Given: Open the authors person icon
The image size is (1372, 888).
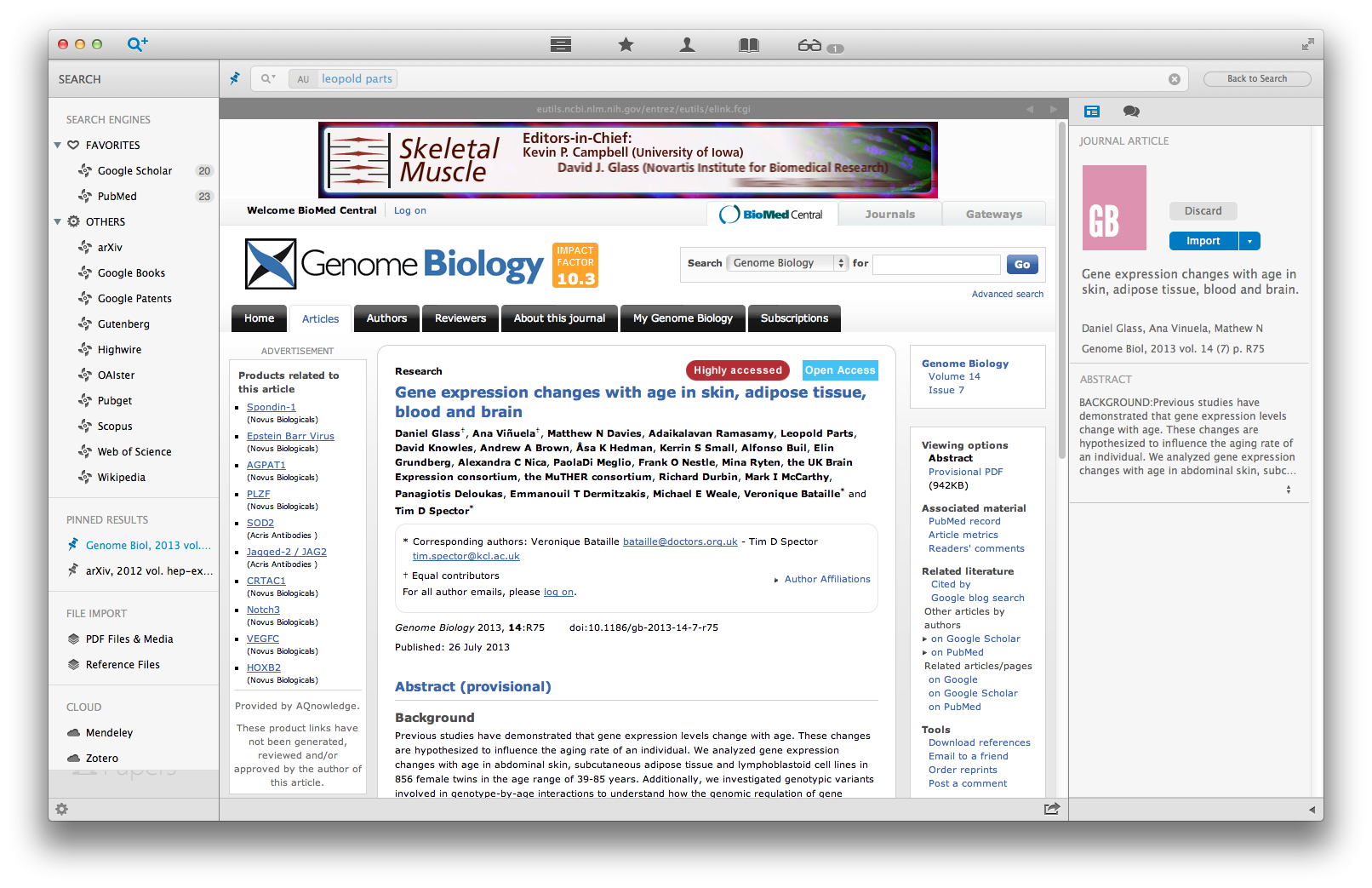Looking at the screenshot, I should click(687, 44).
